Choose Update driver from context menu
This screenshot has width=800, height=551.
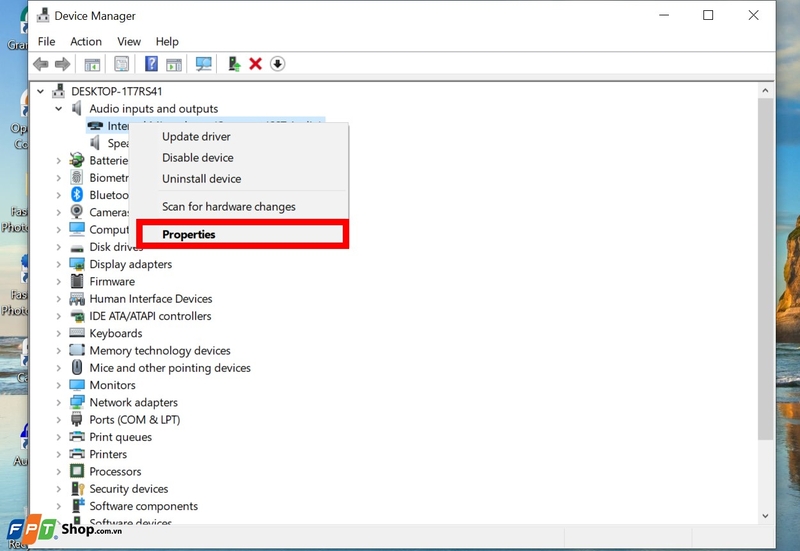[x=239, y=136]
